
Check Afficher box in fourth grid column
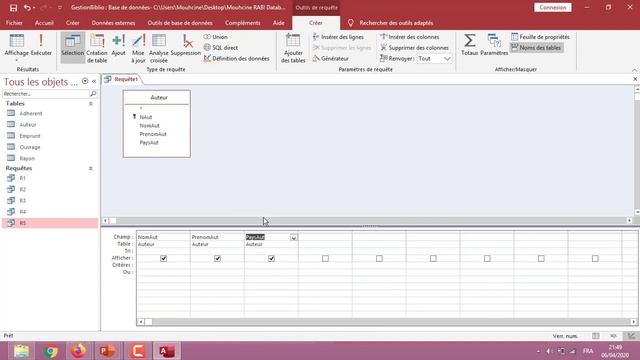[325, 258]
